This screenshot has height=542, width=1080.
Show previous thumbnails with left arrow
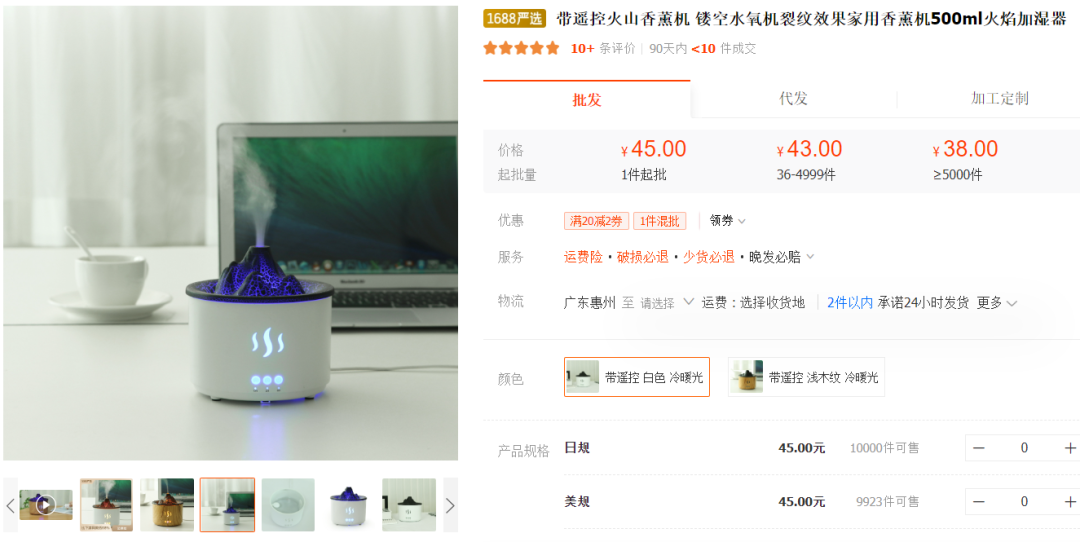10,505
